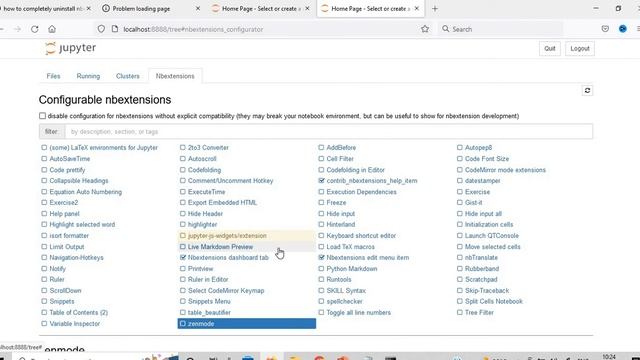
Task: Open Launch QTConsole link
Action: tap(492, 236)
